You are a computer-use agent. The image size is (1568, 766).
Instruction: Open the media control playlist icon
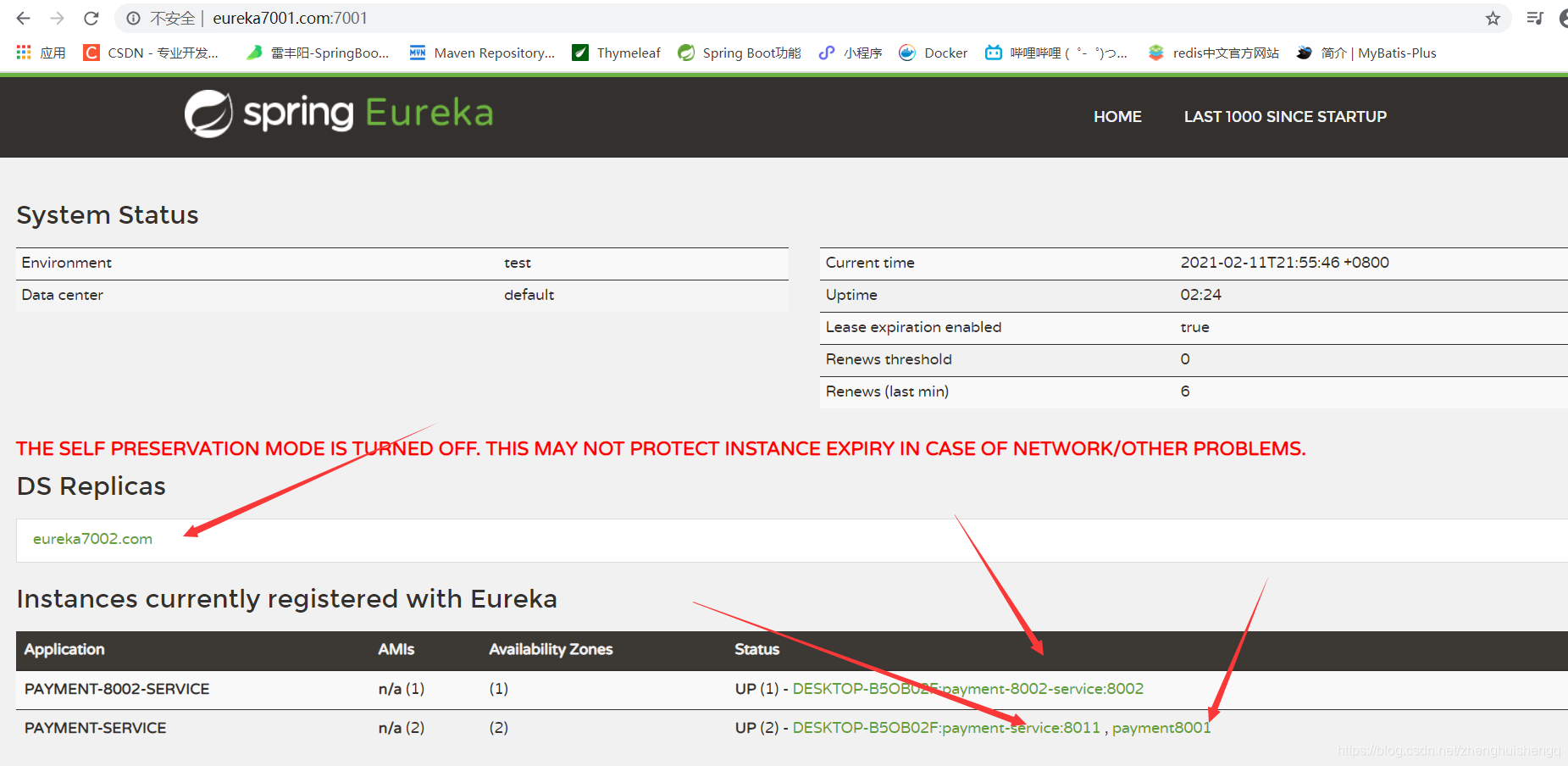(x=1534, y=18)
